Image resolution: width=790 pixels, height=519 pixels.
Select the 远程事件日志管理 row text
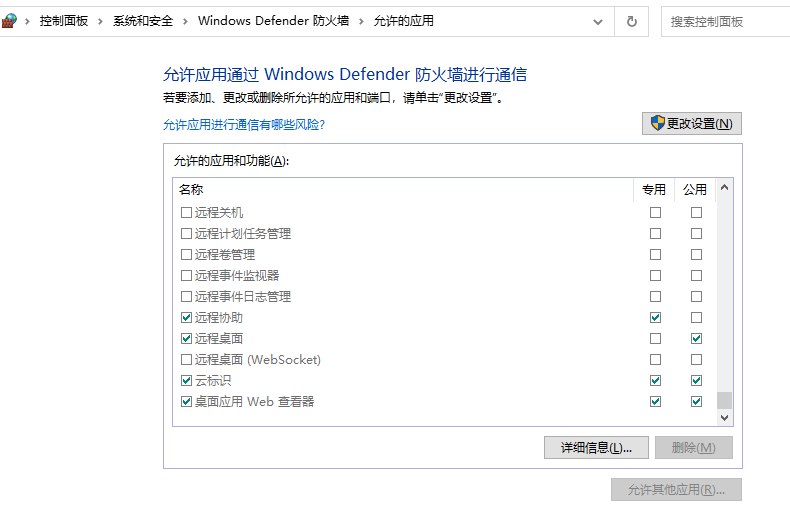(243, 297)
